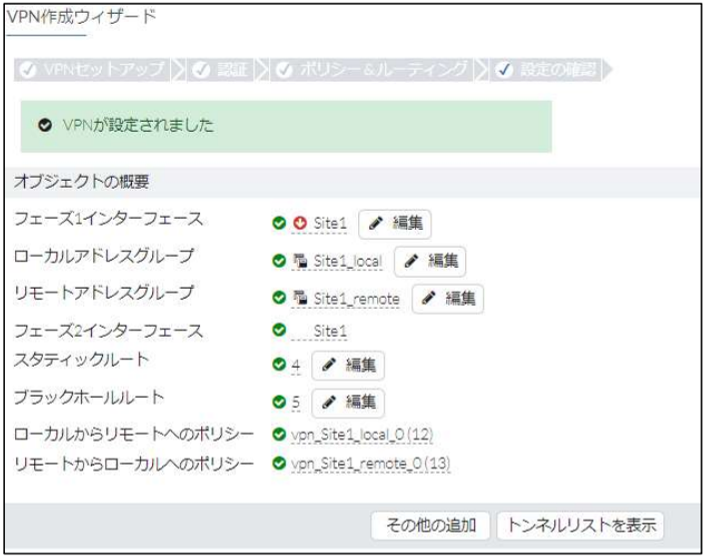705x558 pixels.
Task: Click the ローカルからリモートへのポリシー label
Action: (x=134, y=434)
